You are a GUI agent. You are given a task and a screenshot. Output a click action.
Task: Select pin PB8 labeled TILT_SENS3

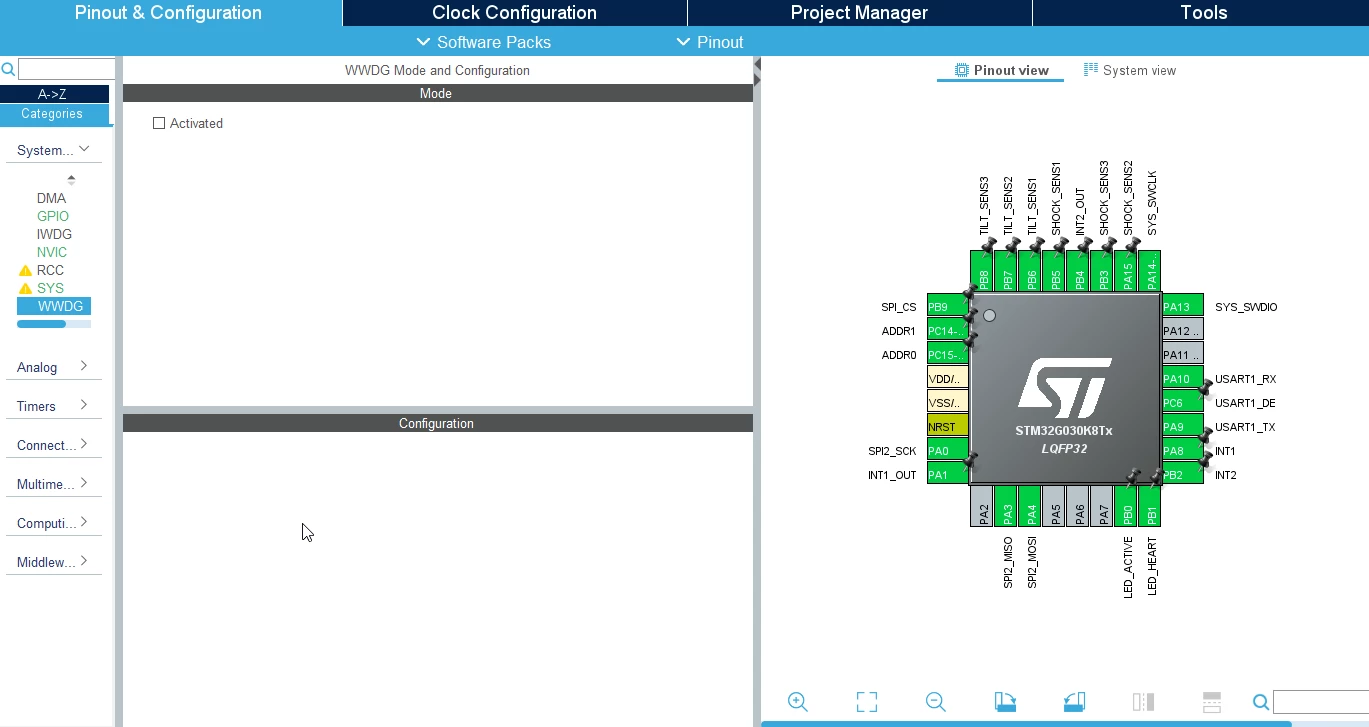click(x=982, y=271)
